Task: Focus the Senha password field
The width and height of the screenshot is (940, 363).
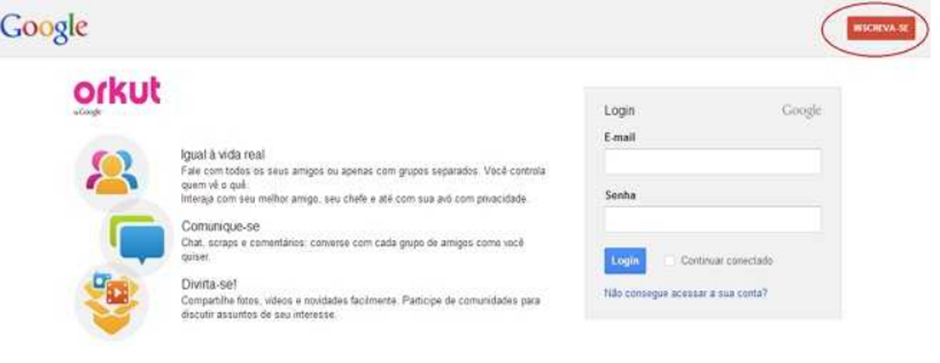Action: pyautogui.click(x=713, y=219)
